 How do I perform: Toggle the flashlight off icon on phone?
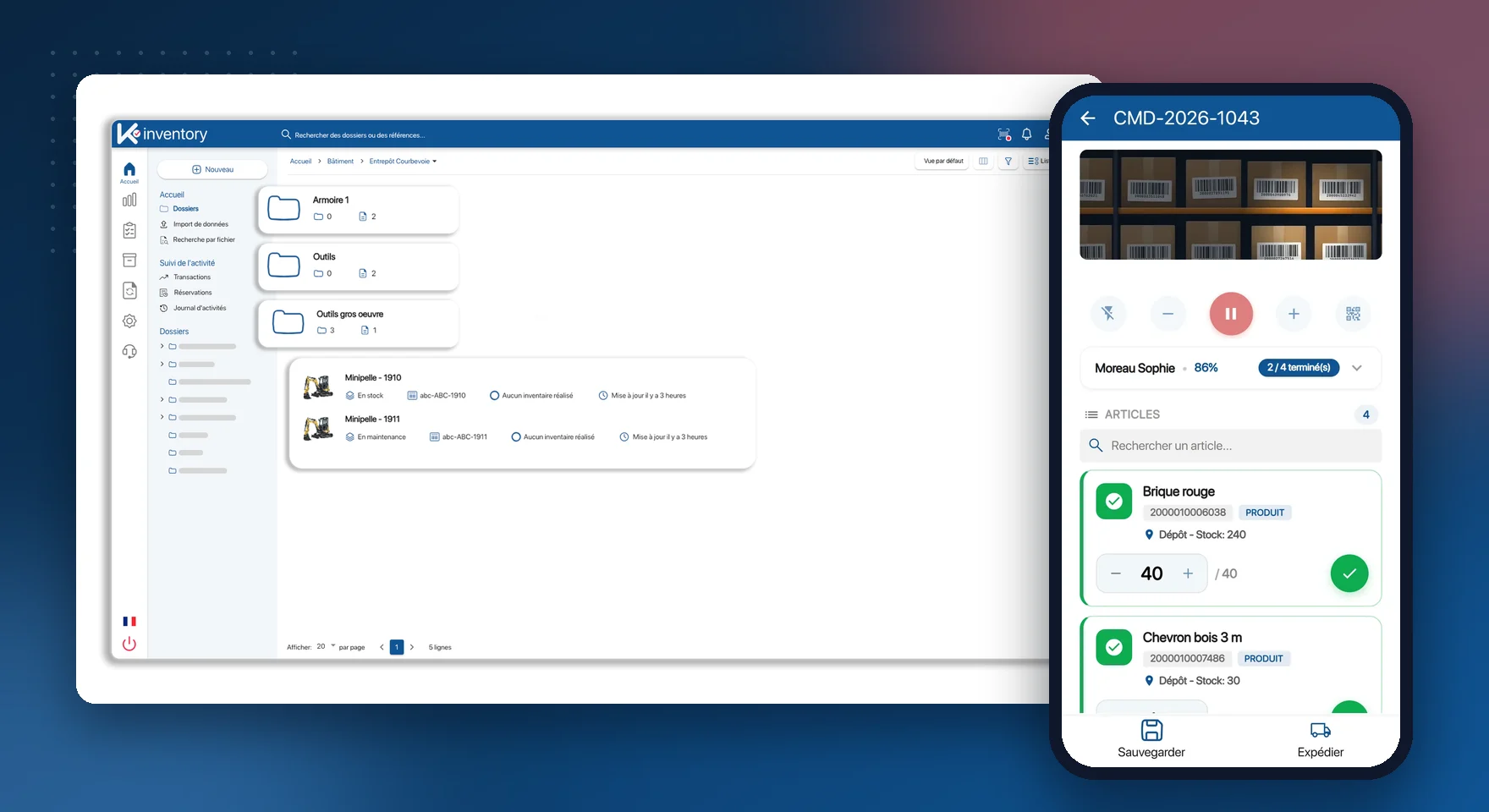click(x=1108, y=314)
